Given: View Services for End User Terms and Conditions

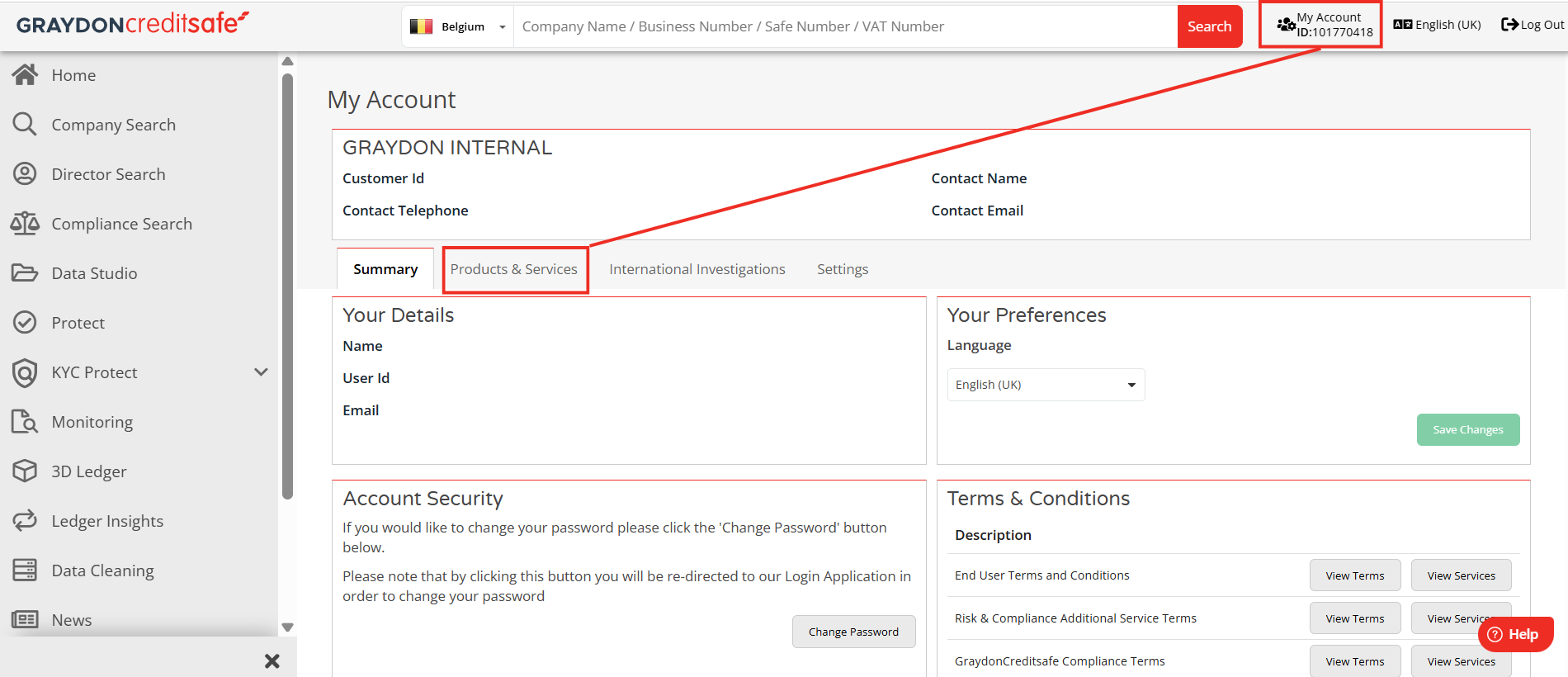Looking at the screenshot, I should [x=1461, y=575].
